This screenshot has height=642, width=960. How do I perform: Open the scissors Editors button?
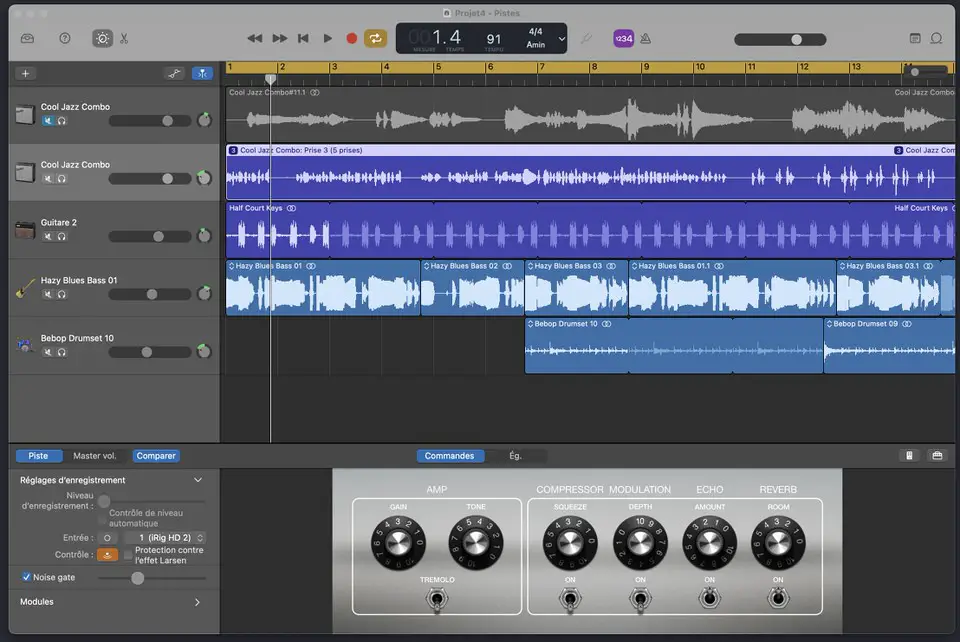pos(124,39)
